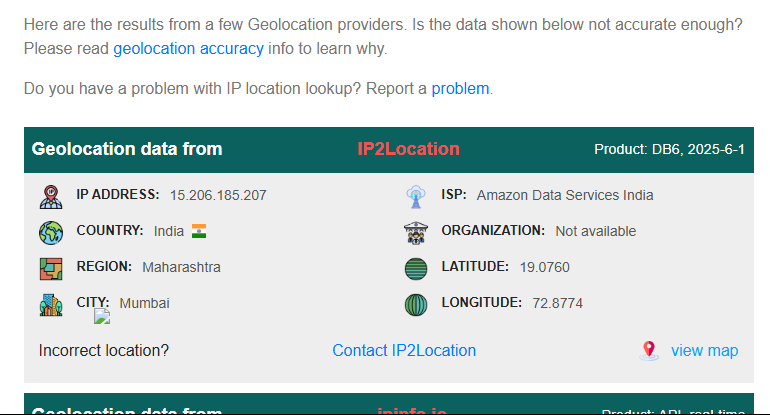Open the Report a problem link

pos(460,88)
